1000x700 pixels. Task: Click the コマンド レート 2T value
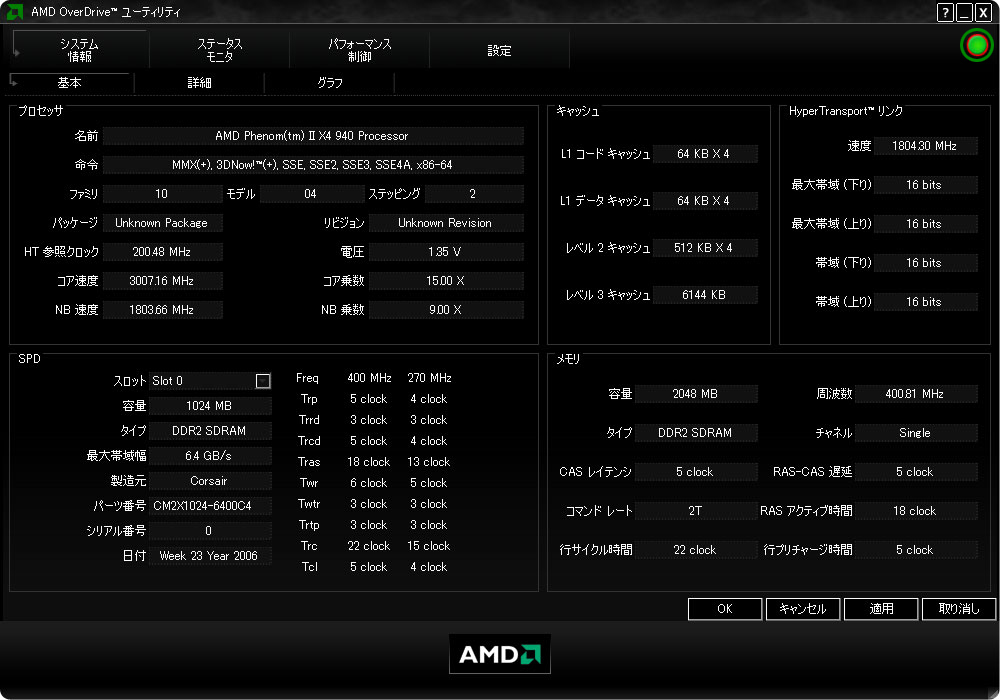click(696, 511)
